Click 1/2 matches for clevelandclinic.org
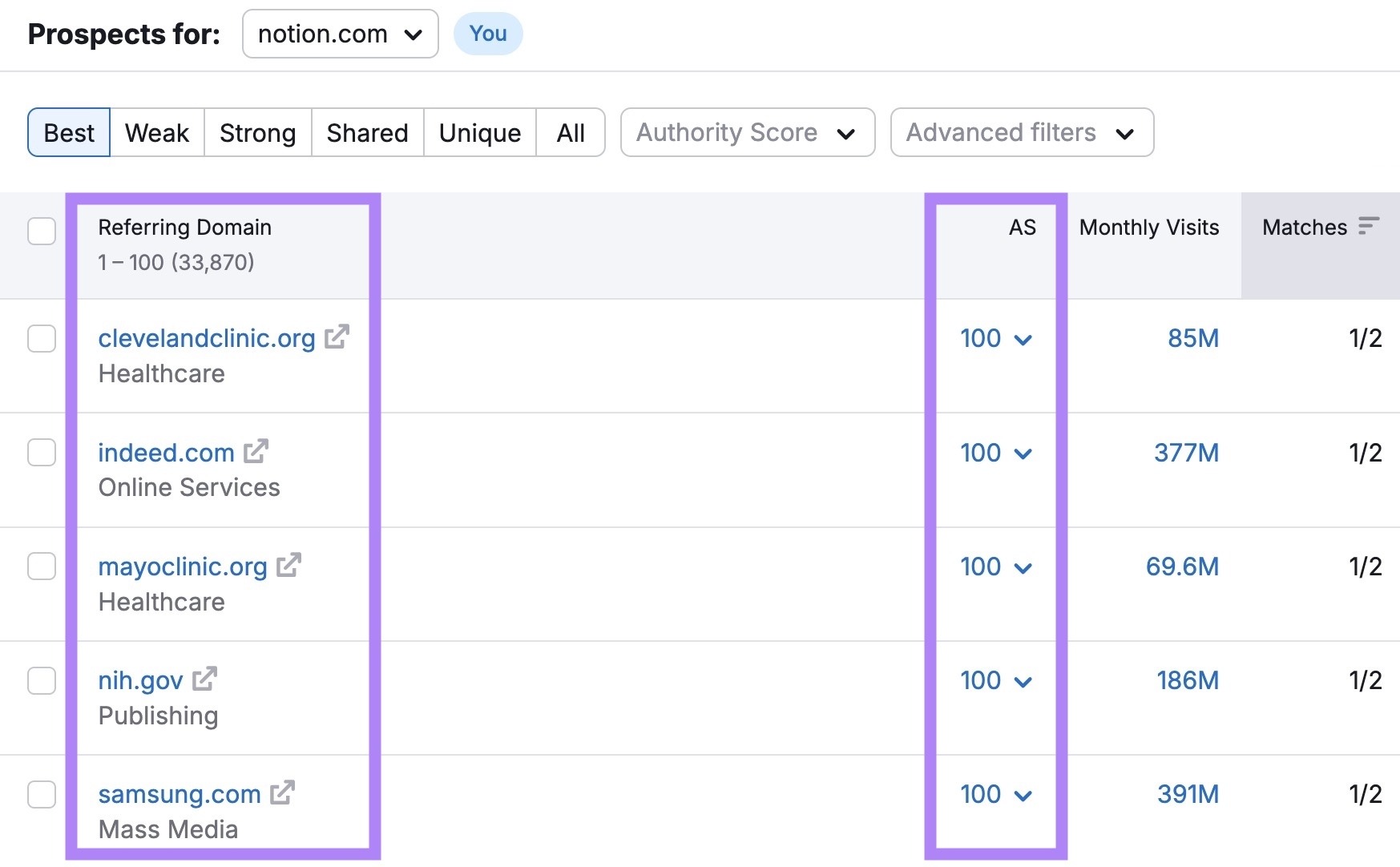The height and width of the screenshot is (867, 1400). [x=1365, y=338]
